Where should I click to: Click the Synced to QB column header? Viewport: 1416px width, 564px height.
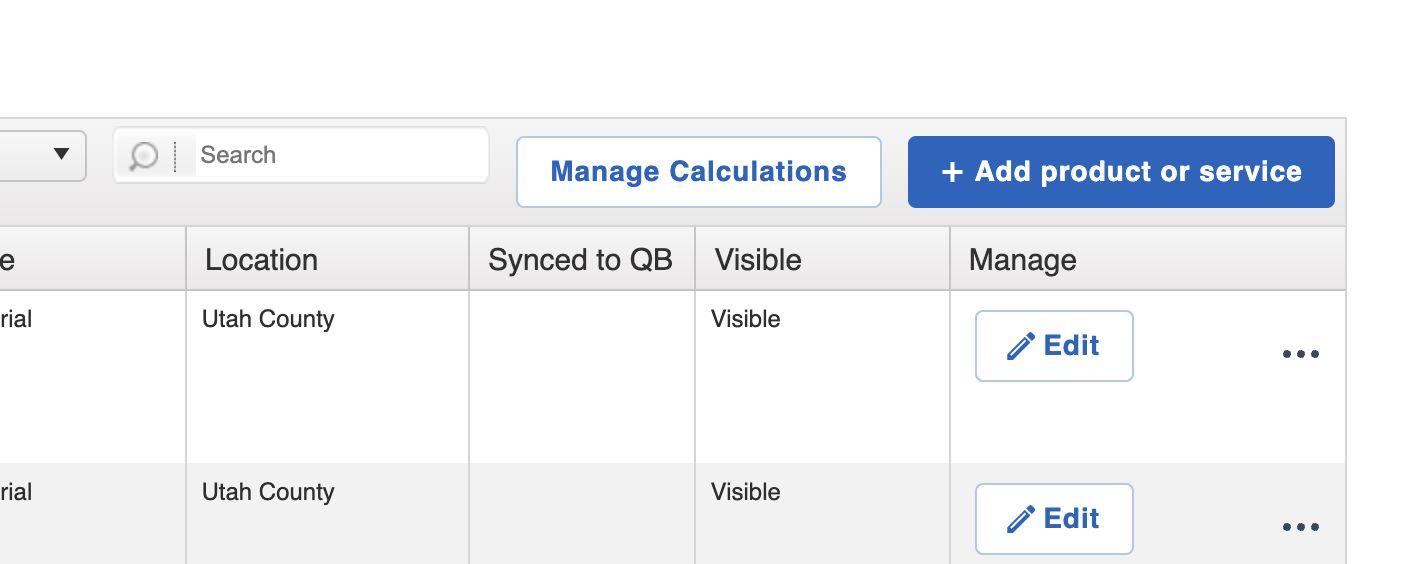tap(580, 260)
